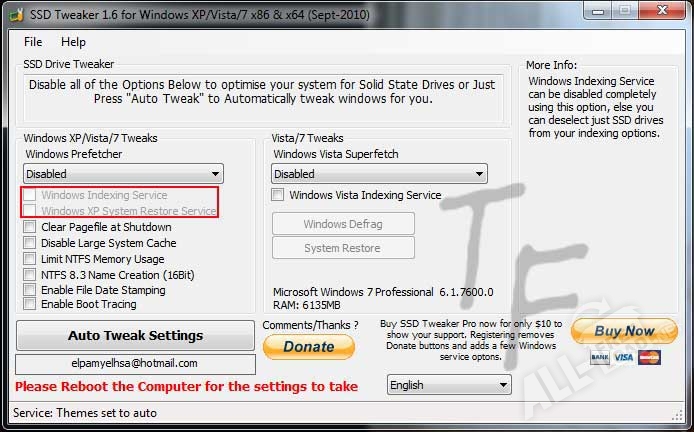
Task: Open the Help menu
Action: pos(73,42)
